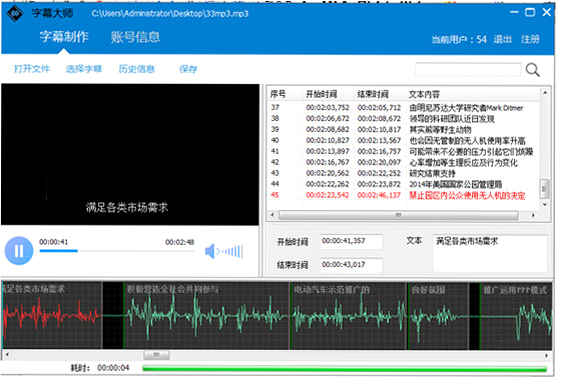Click the 开始时间 column header
Image resolution: width=569 pixels, height=380 pixels.
point(322,94)
